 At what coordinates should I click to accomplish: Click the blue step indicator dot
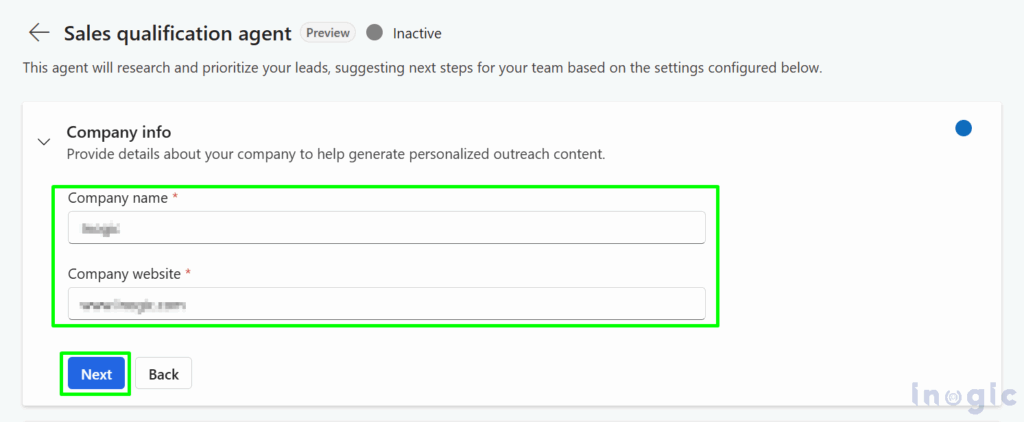tap(963, 128)
